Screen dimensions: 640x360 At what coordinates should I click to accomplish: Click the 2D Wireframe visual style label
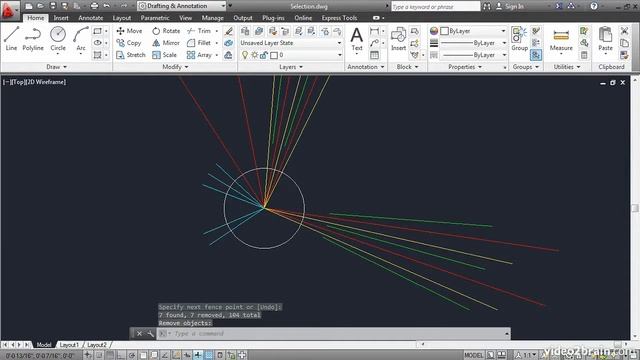tap(45, 82)
